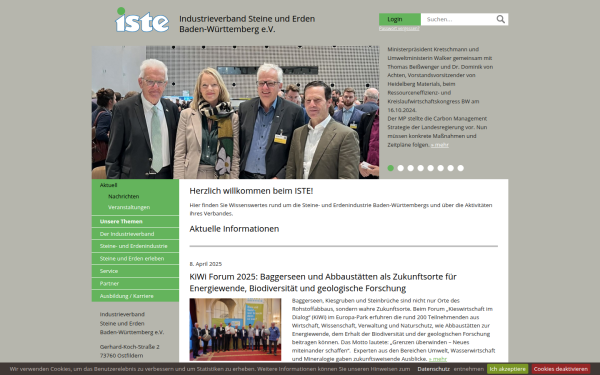Image resolution: width=600 pixels, height=375 pixels.
Task: Select the first slider dot
Action: click(390, 168)
